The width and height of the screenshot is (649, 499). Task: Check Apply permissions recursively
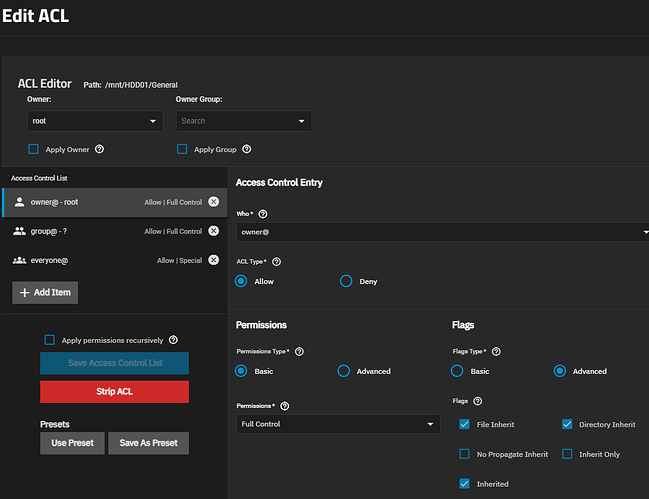tap(50, 340)
